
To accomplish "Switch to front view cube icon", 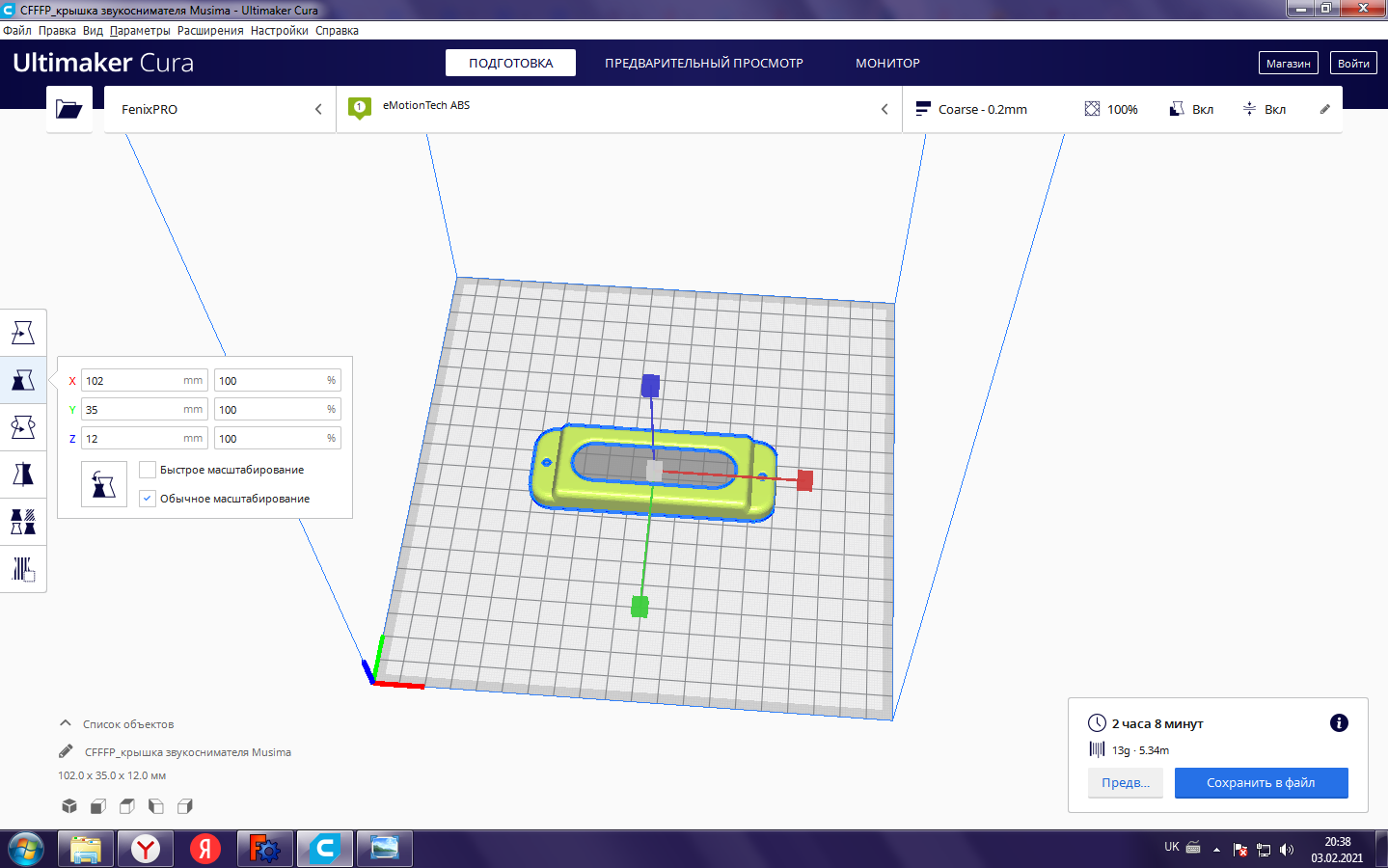I will click(x=98, y=806).
